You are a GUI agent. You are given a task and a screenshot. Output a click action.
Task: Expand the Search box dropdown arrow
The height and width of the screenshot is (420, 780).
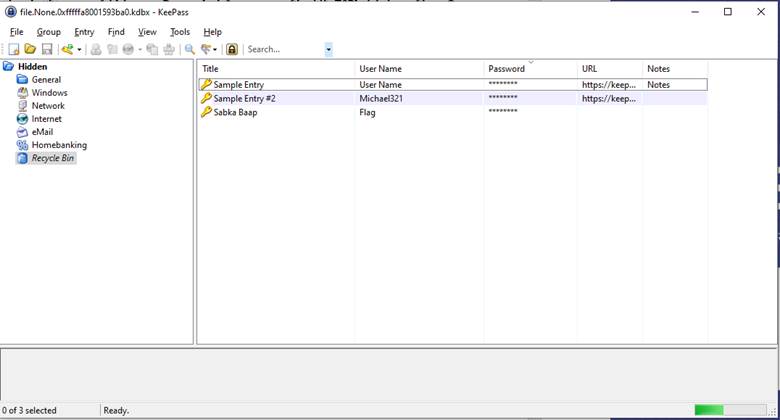click(328, 49)
